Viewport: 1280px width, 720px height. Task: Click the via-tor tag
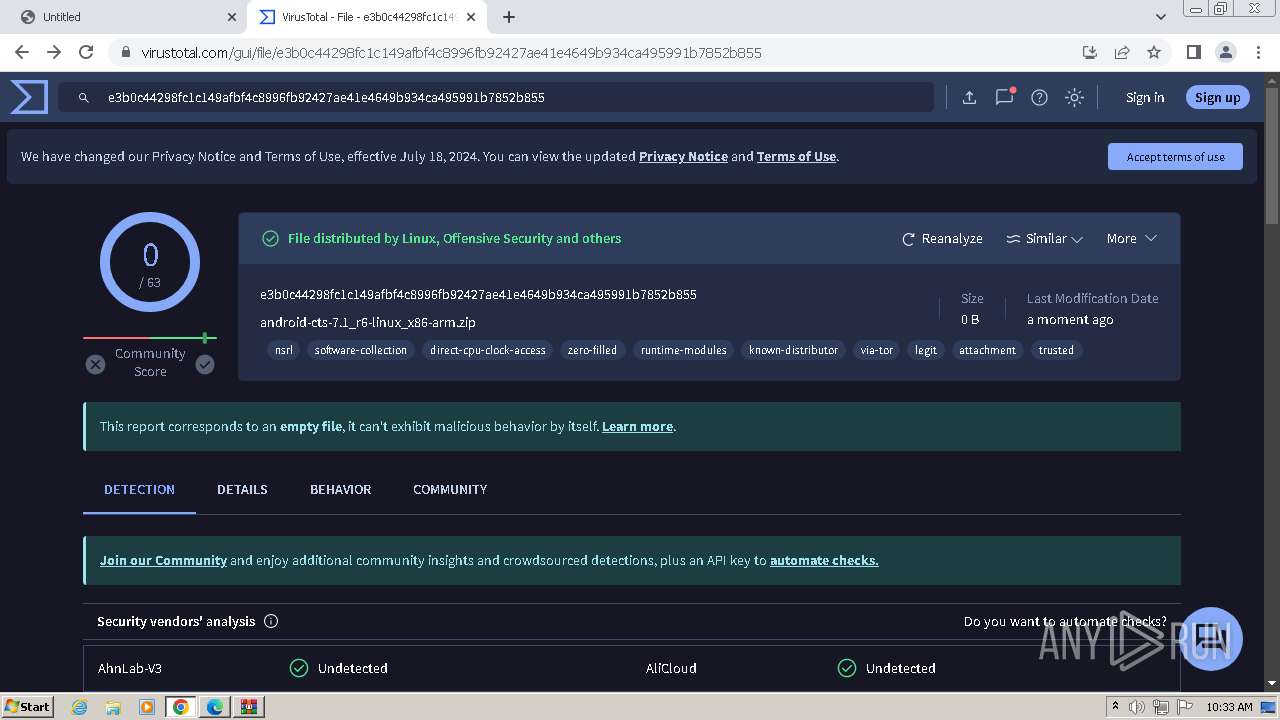click(876, 350)
